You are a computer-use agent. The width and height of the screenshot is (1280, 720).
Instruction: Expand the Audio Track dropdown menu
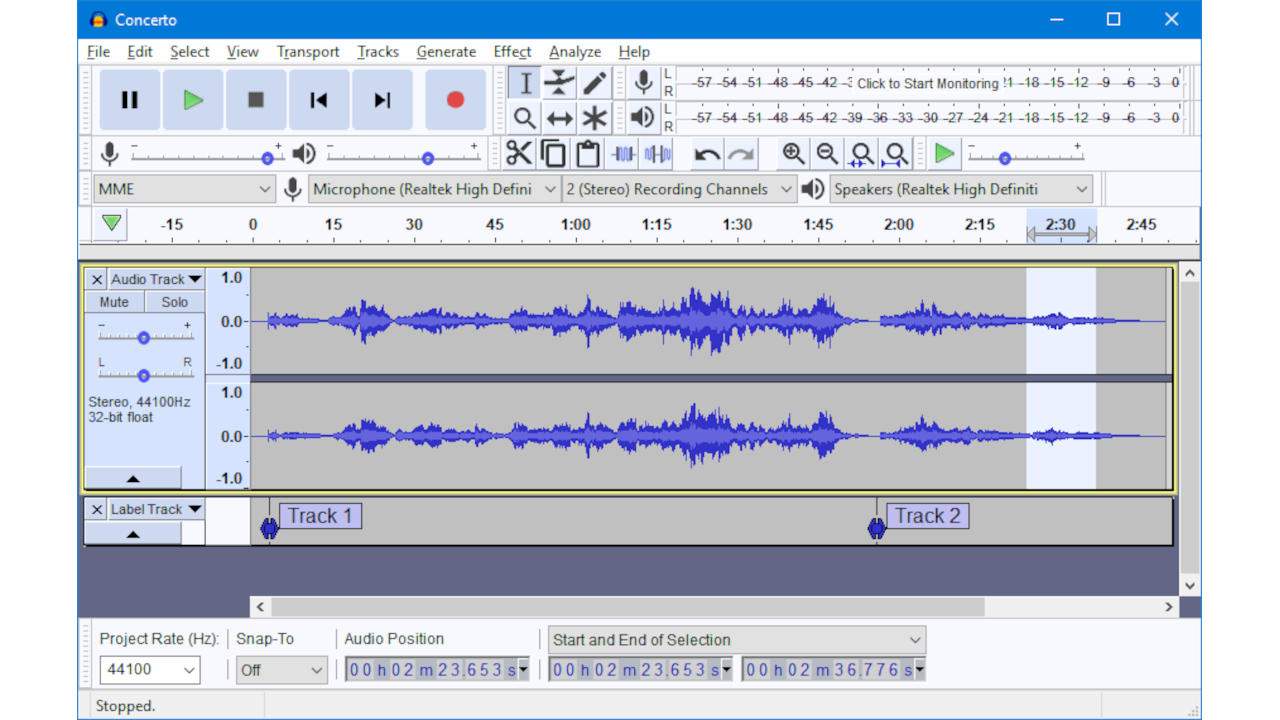pos(155,279)
